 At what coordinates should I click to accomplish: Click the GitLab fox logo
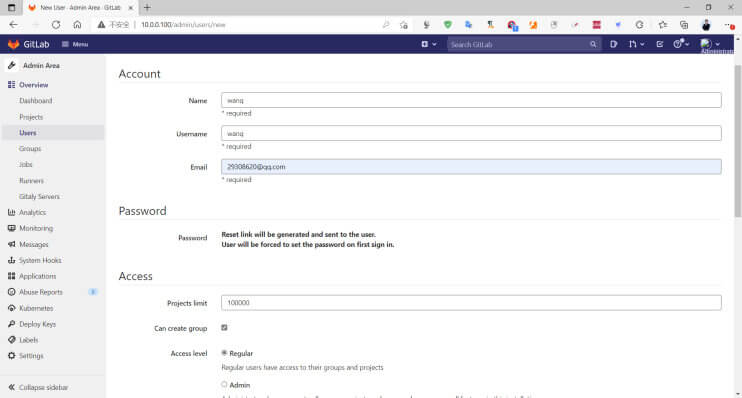click(13, 44)
